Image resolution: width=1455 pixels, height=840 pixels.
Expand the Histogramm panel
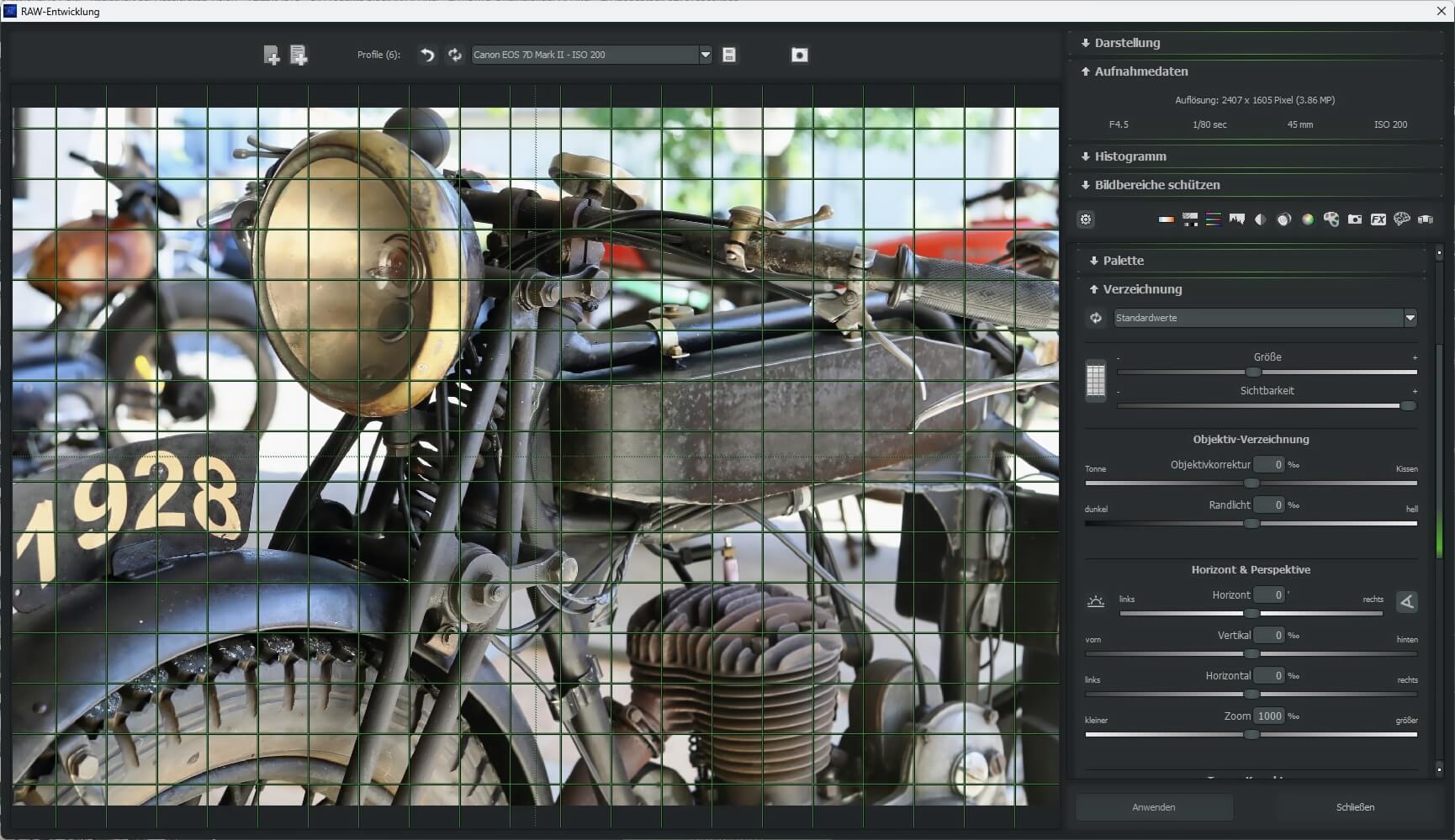[x=1130, y=156]
